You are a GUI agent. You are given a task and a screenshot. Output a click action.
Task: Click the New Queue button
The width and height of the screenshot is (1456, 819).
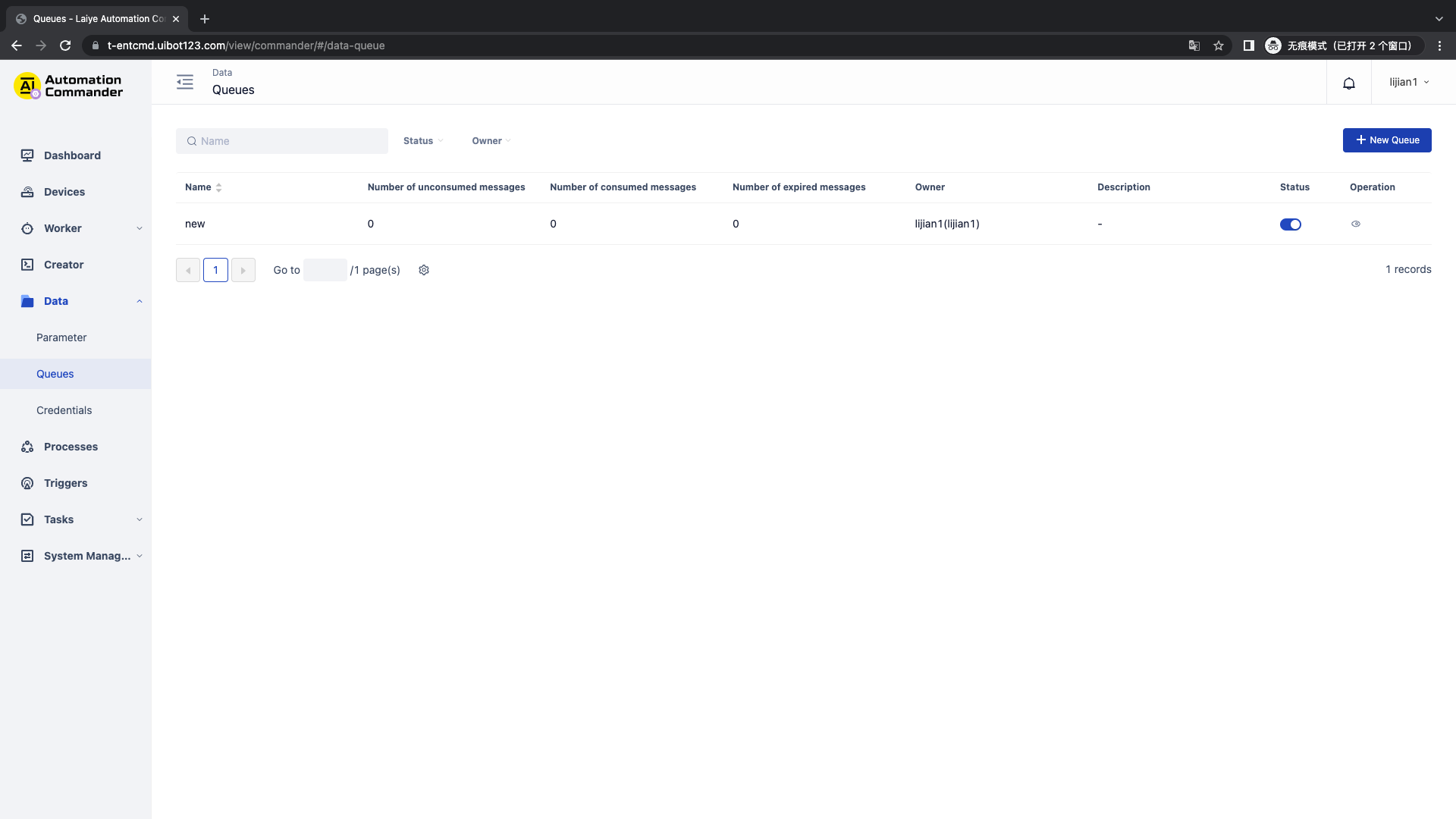1387,140
